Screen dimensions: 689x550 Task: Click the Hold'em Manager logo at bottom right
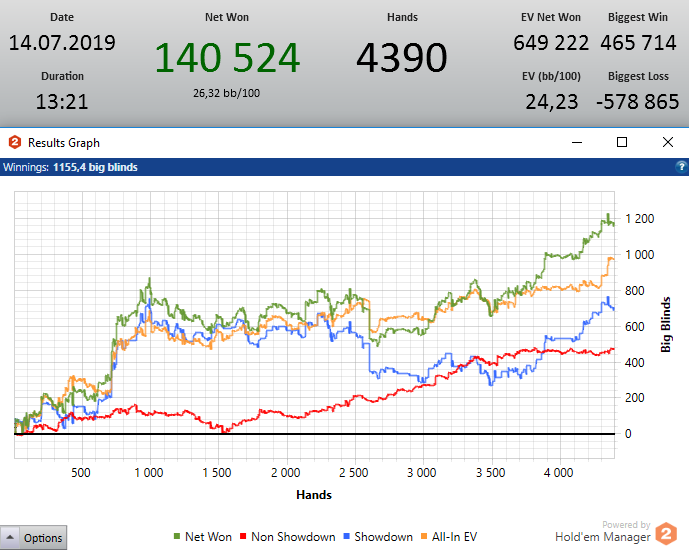pyautogui.click(x=666, y=534)
